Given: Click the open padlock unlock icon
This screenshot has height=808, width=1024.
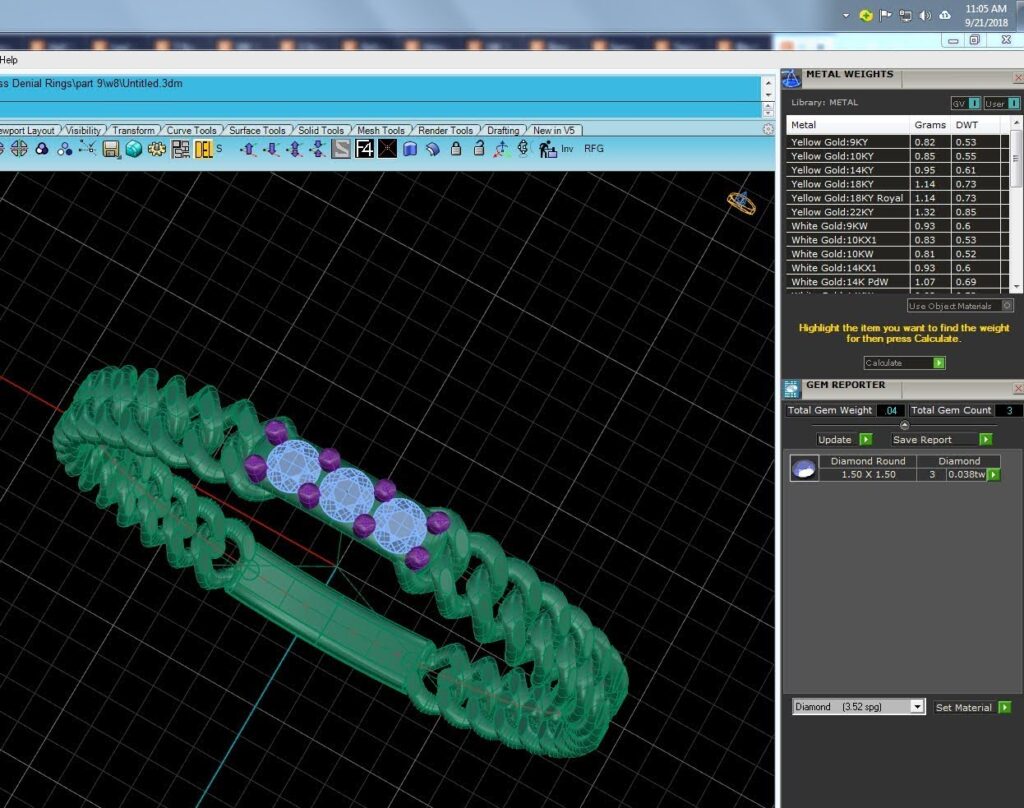Looking at the screenshot, I should (x=479, y=148).
